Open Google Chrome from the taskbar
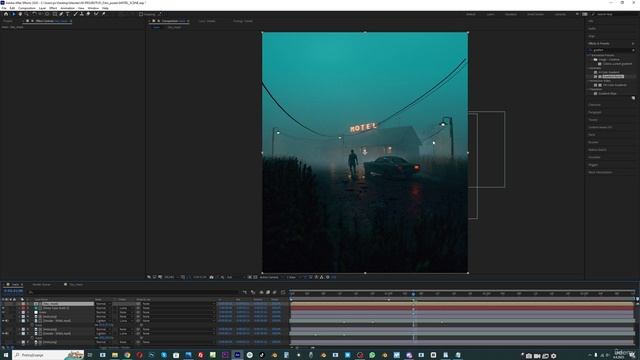Viewport: 640px width, 360px height. pyautogui.click(x=127, y=355)
